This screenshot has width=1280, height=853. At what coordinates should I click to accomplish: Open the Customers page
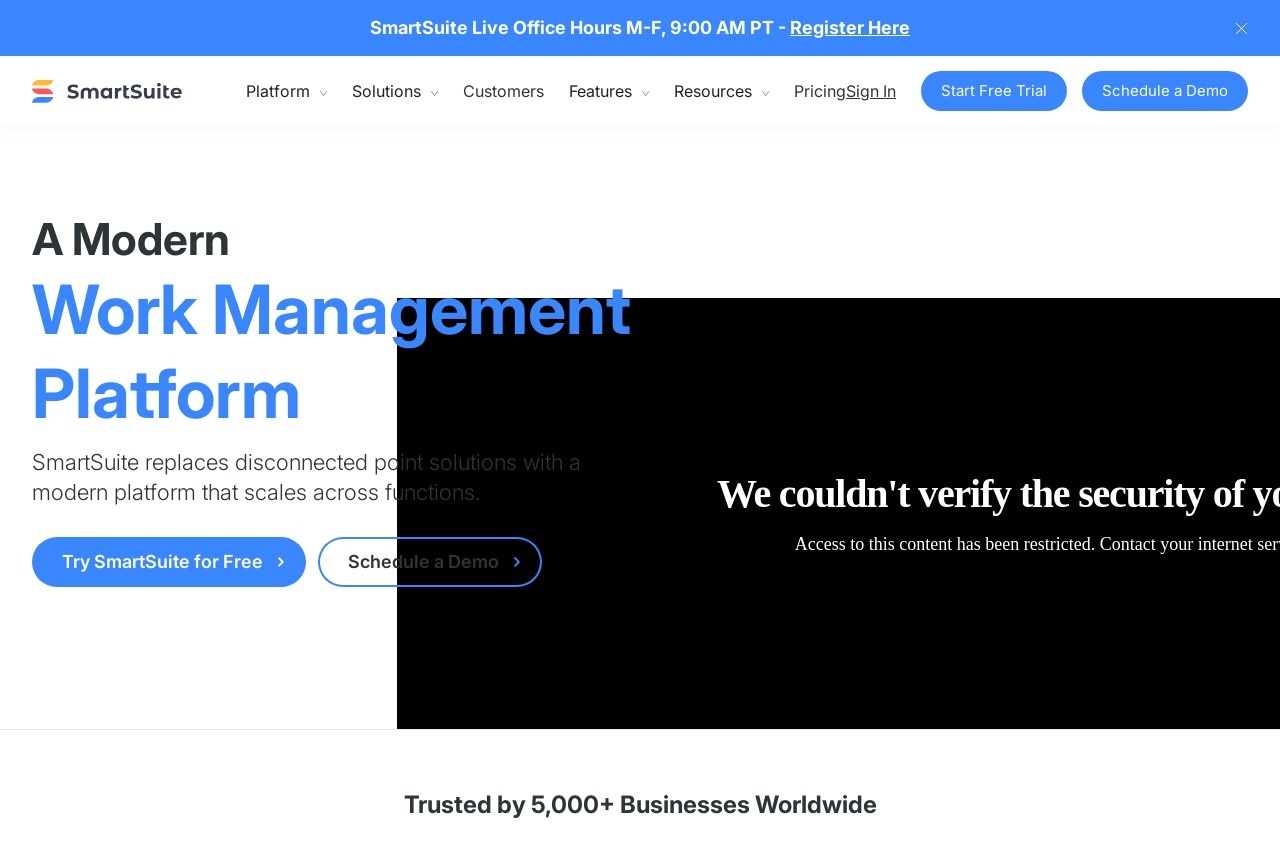[503, 91]
